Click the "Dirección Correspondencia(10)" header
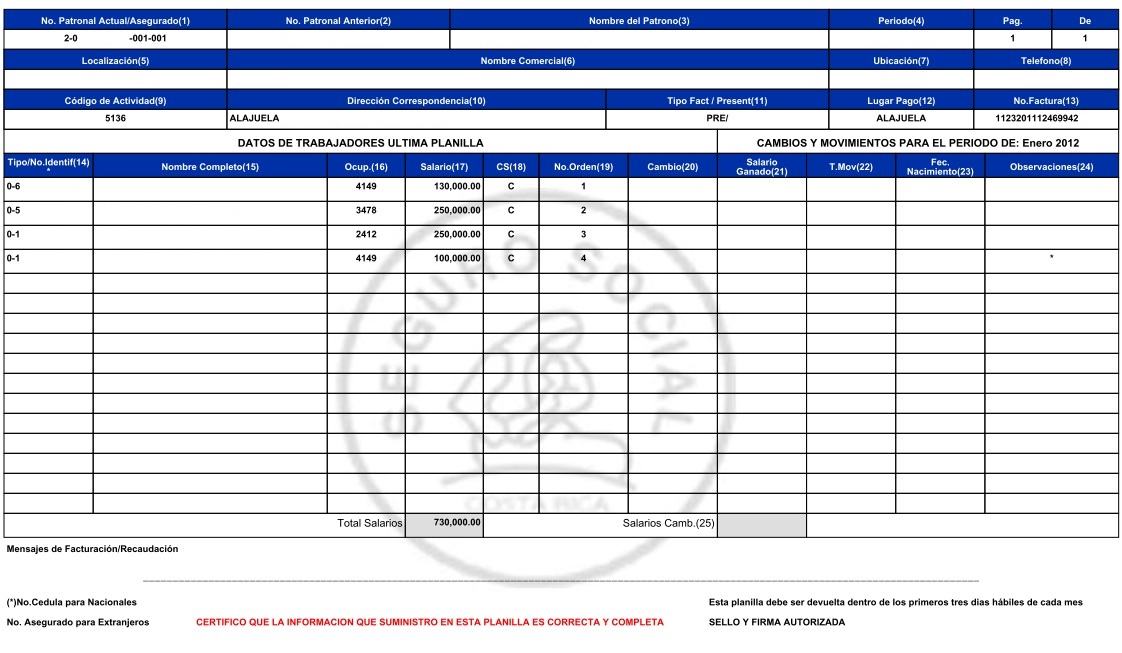 416,101
